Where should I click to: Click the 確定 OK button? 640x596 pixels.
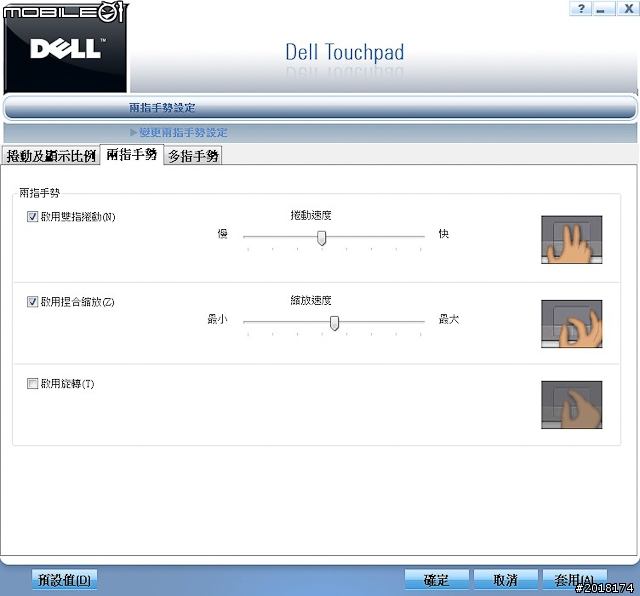point(436,580)
